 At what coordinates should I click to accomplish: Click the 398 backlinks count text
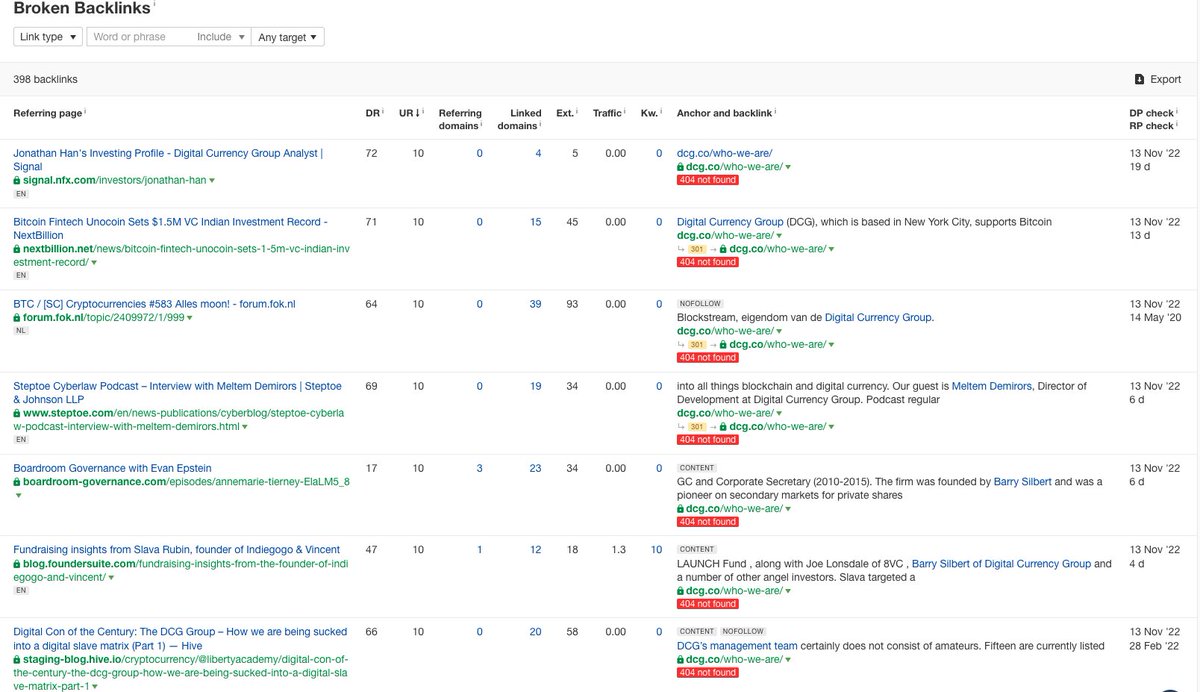tap(45, 79)
